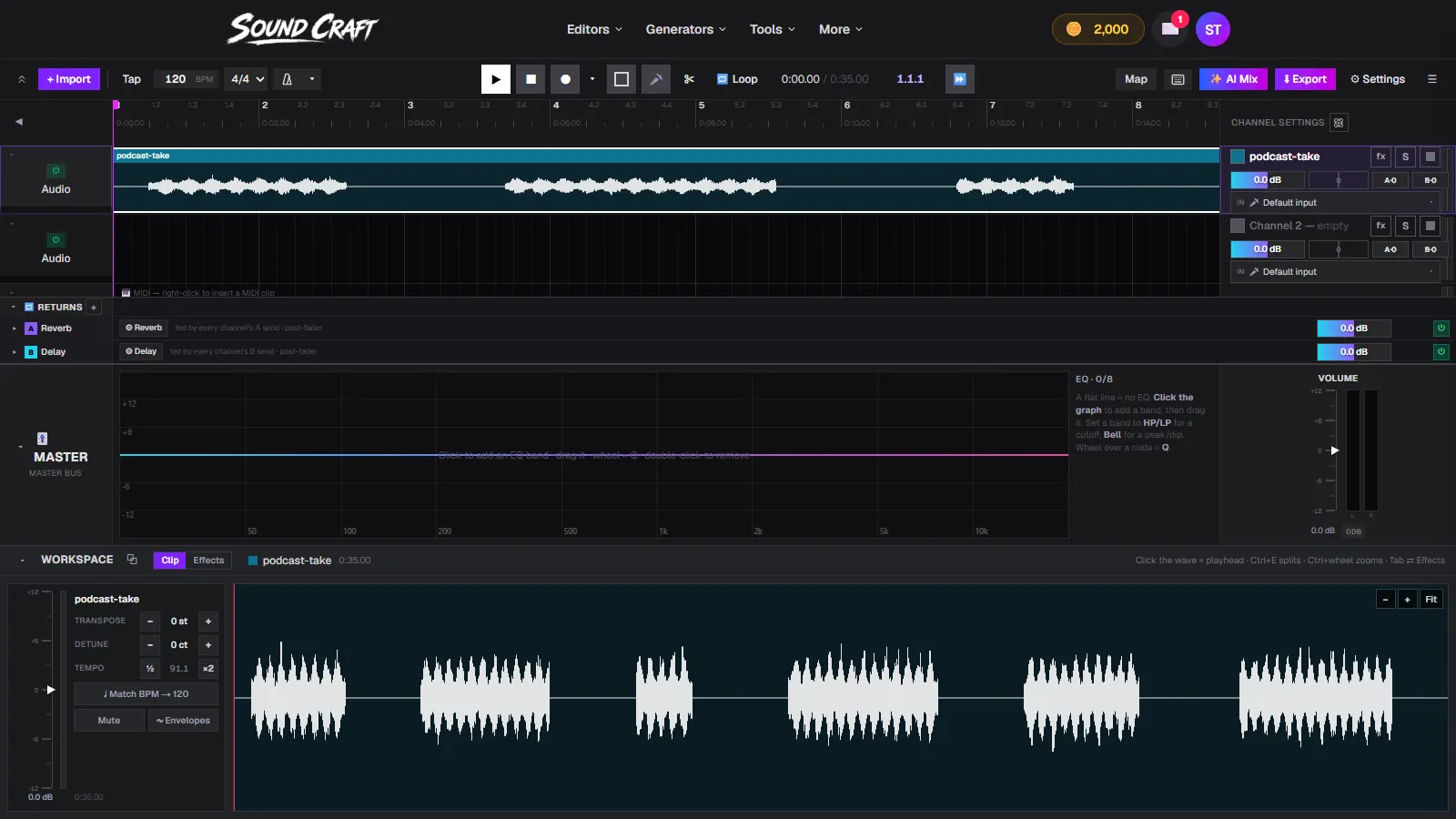Stop playback with the Stop button
The width and height of the screenshot is (1456, 819).
coord(531,79)
